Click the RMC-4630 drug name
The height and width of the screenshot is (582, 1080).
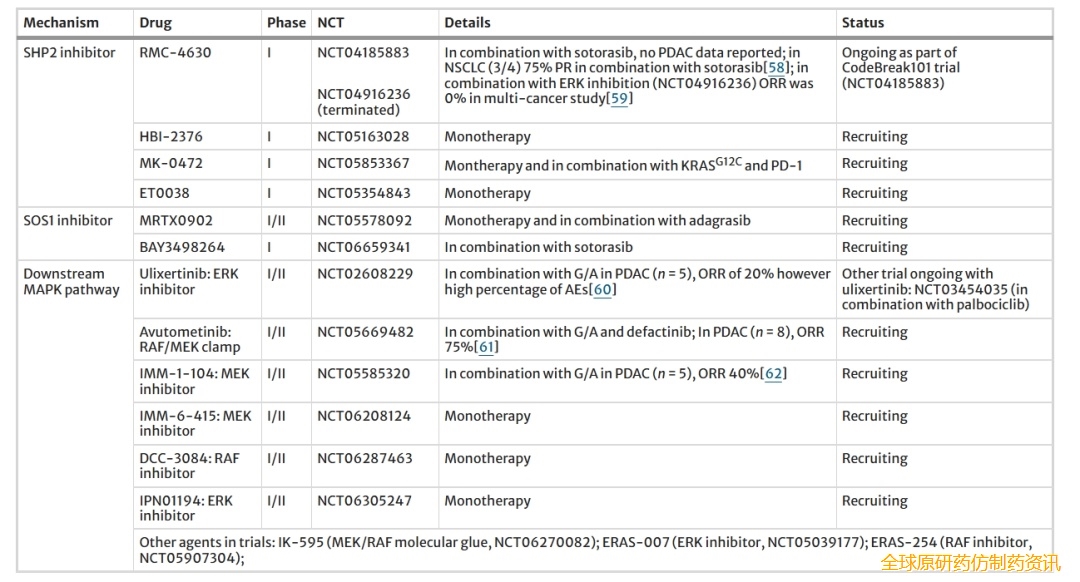coord(175,53)
